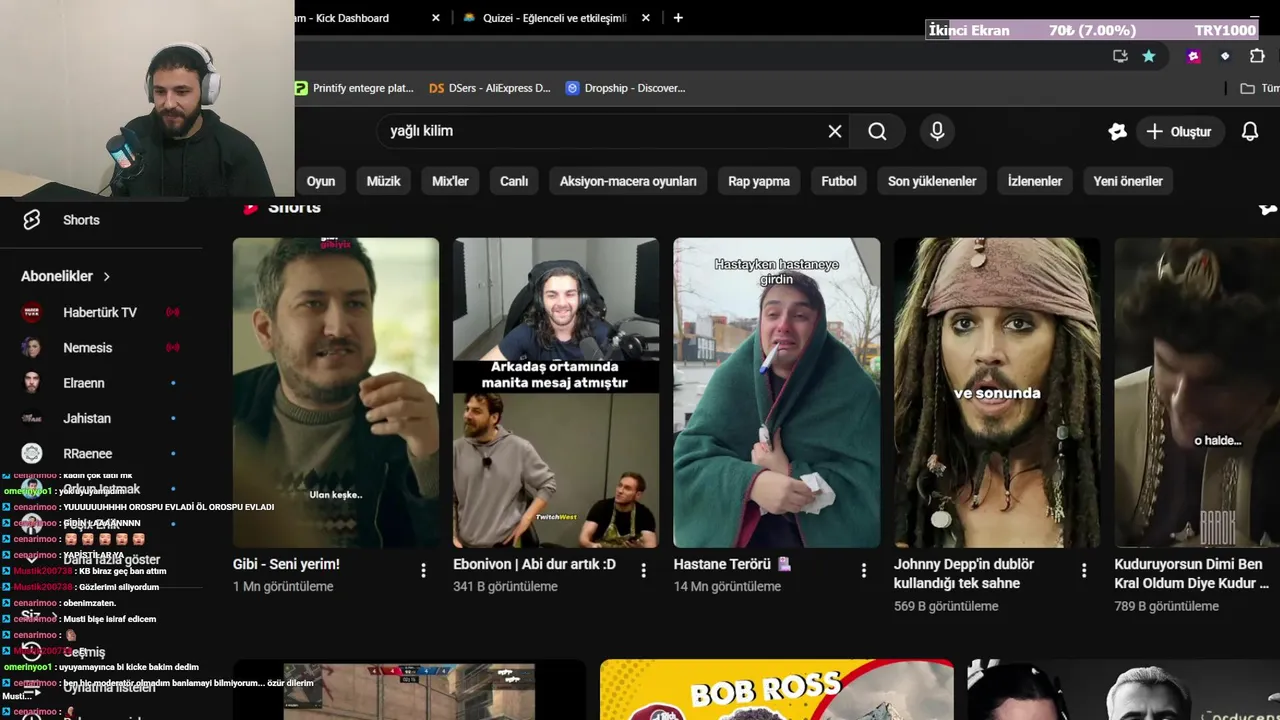
Task: Open Printify entegre plat... bookmark
Action: pyautogui.click(x=354, y=88)
